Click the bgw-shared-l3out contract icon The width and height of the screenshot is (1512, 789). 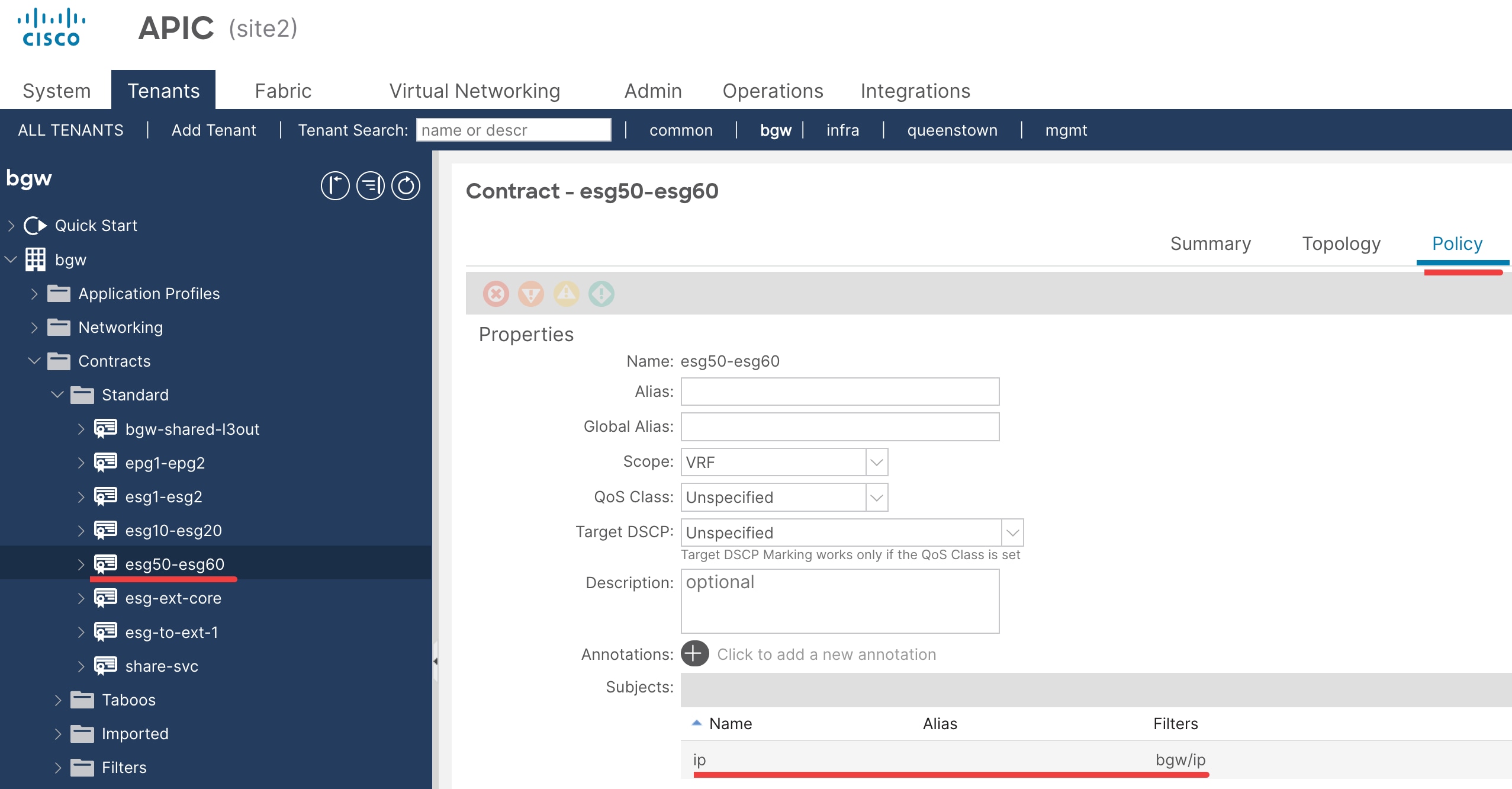(105, 429)
